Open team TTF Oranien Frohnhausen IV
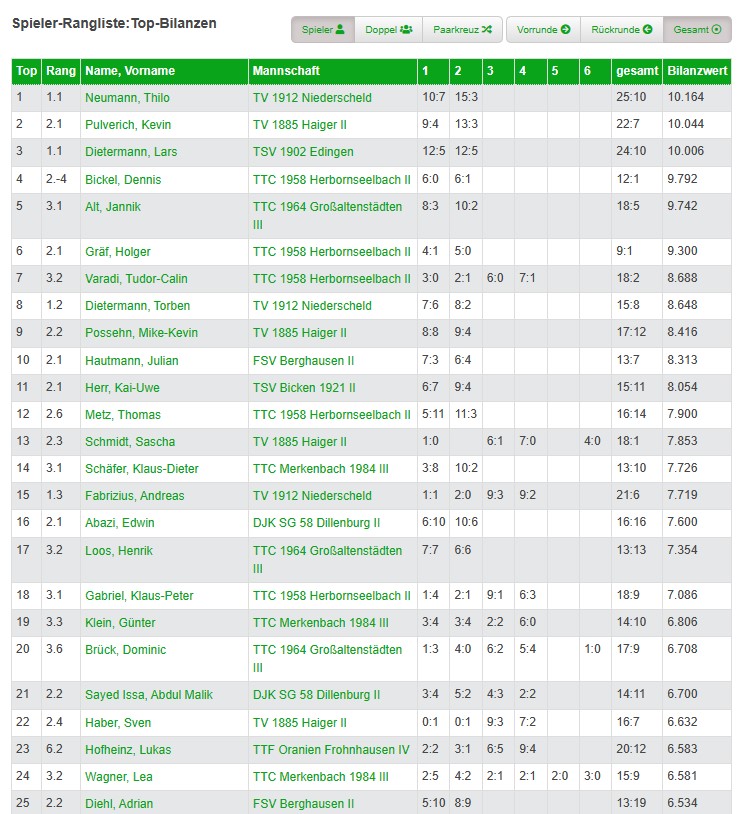Viewport: 739px width, 814px height. coord(331,750)
